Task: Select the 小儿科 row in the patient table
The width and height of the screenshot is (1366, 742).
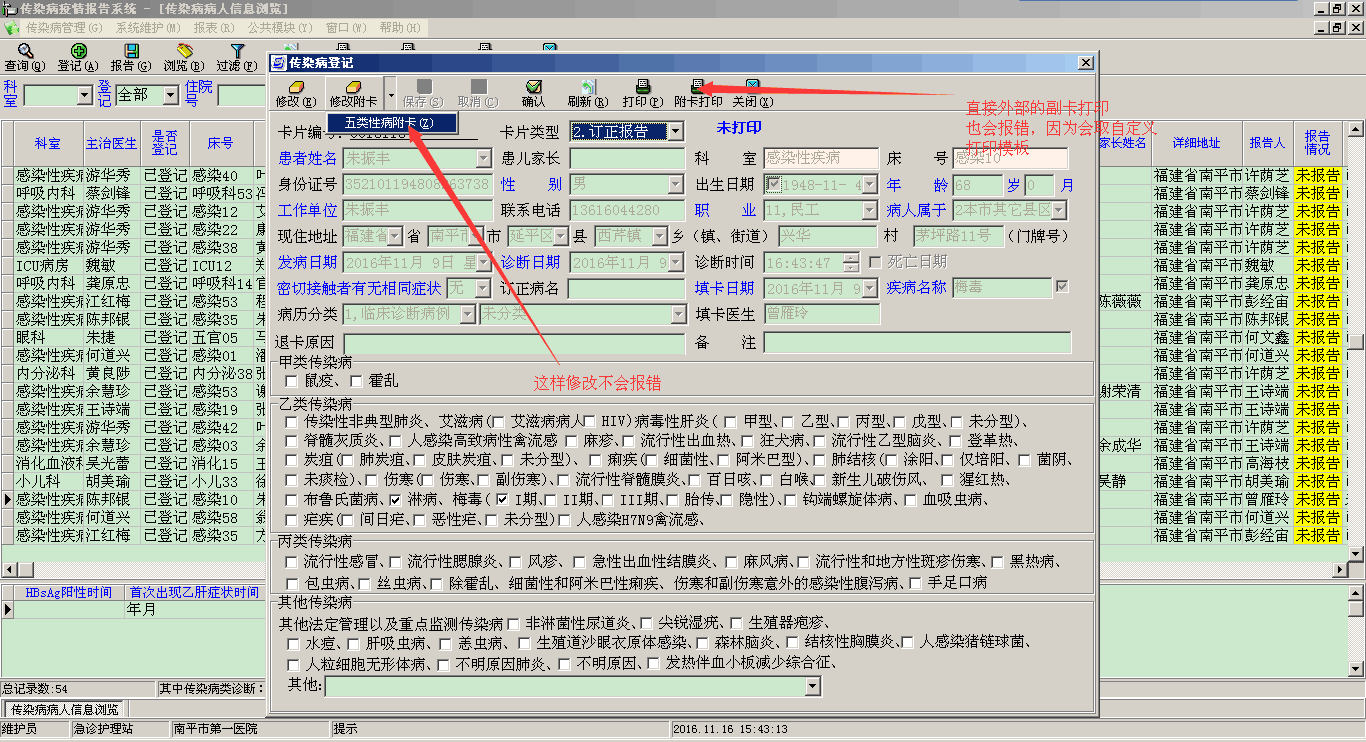Action: [x=134, y=481]
